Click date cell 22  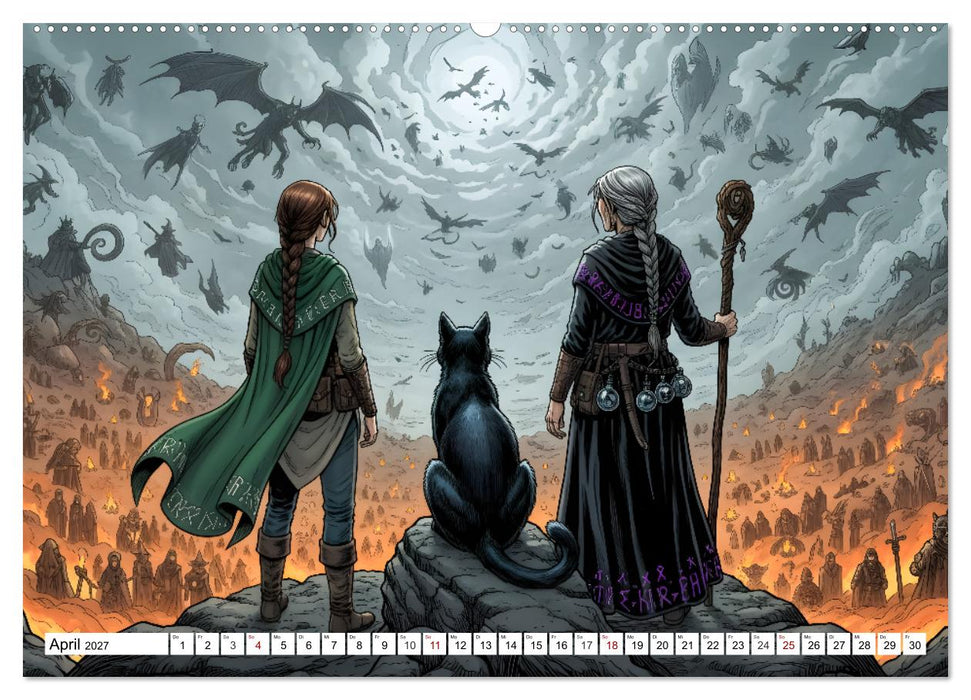point(713,644)
